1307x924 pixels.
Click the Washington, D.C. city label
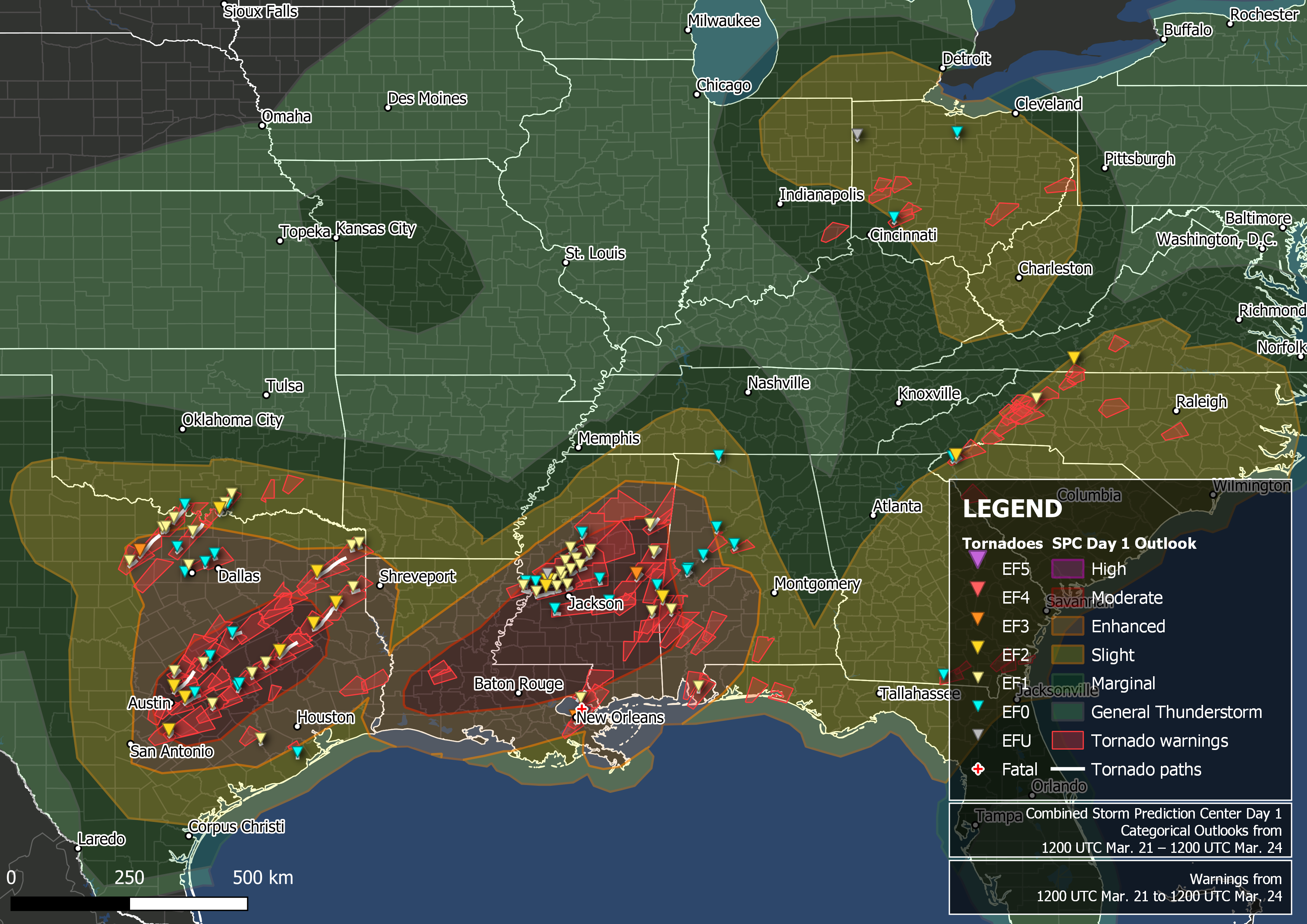[1216, 240]
